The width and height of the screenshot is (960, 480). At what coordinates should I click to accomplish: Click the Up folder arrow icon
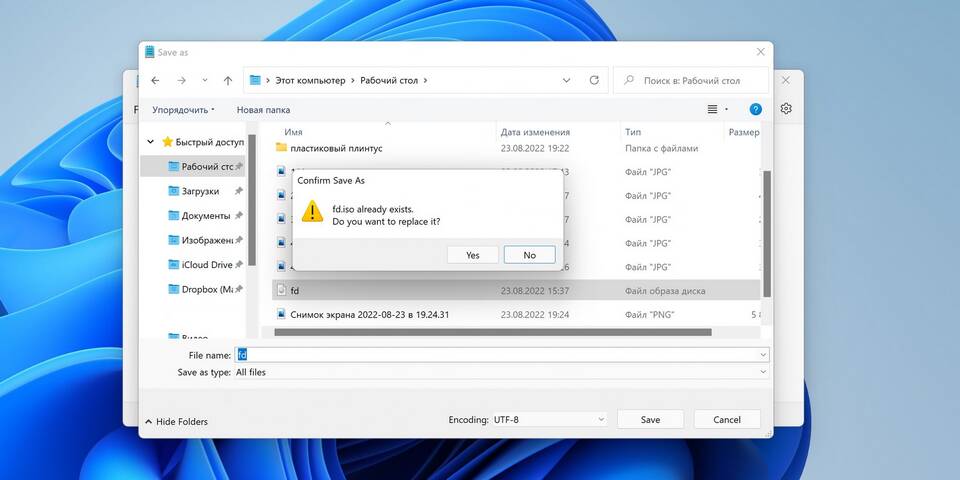click(x=228, y=80)
